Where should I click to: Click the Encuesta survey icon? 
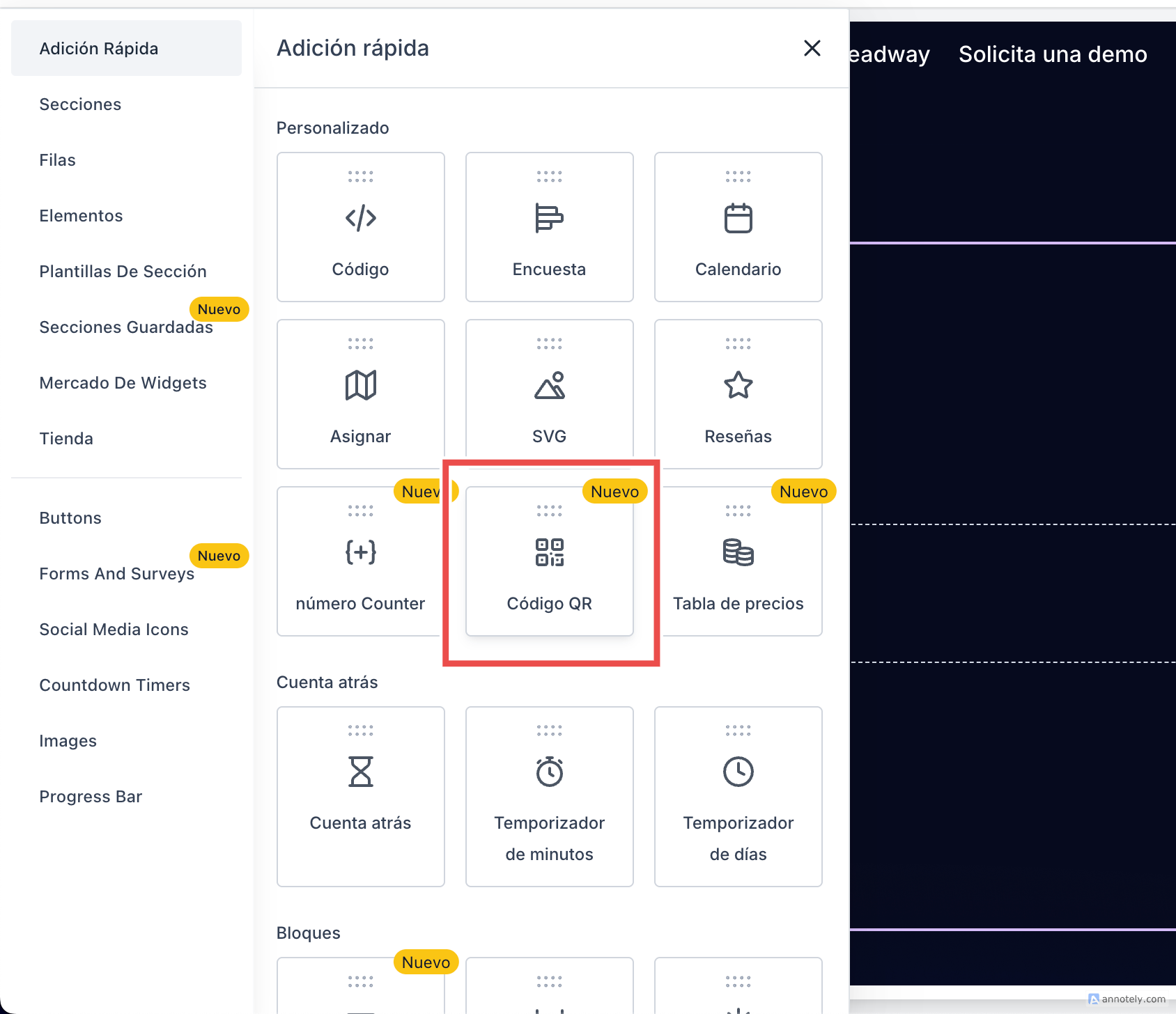coord(549,219)
